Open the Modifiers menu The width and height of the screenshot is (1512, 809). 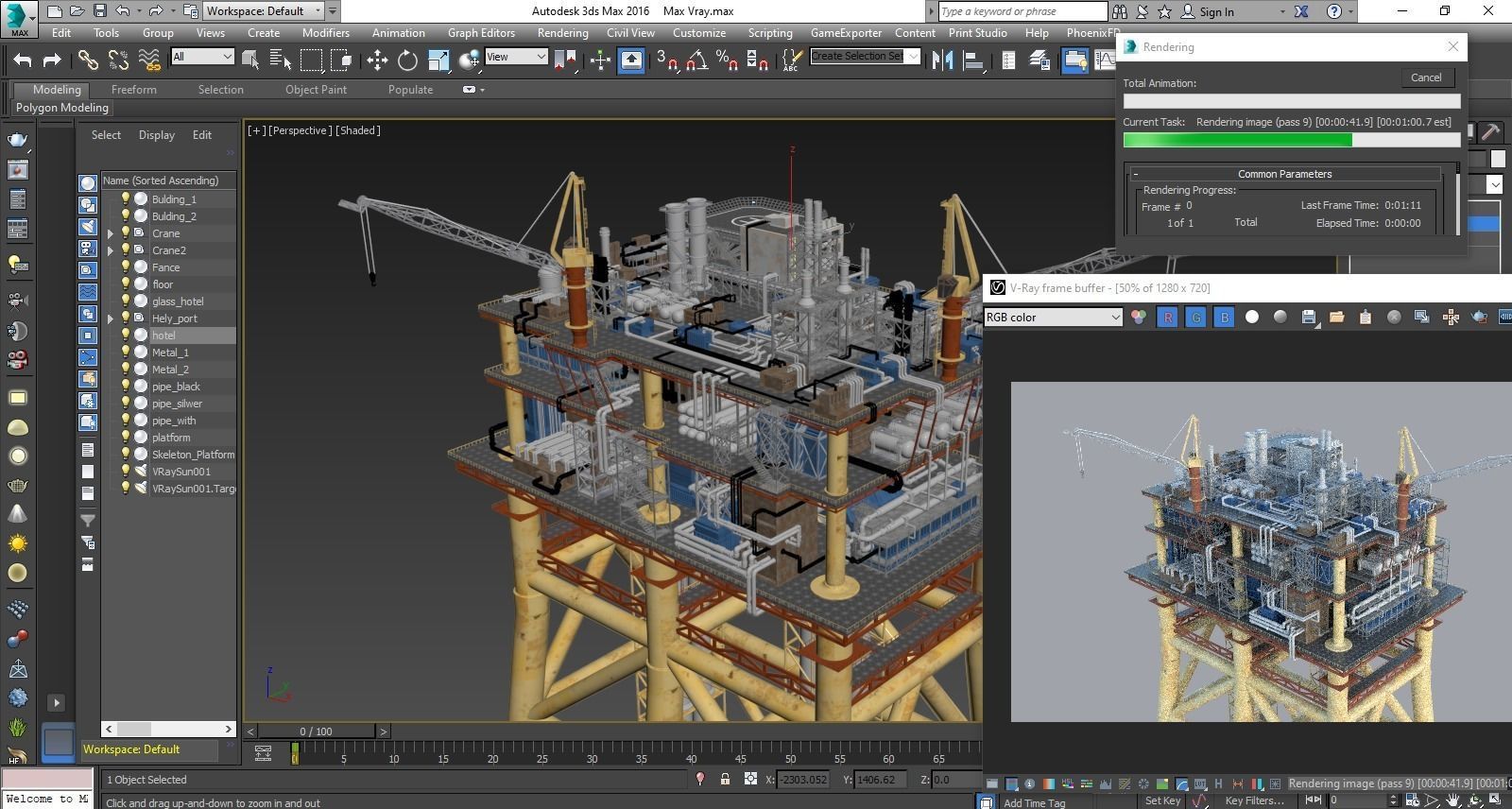325,32
